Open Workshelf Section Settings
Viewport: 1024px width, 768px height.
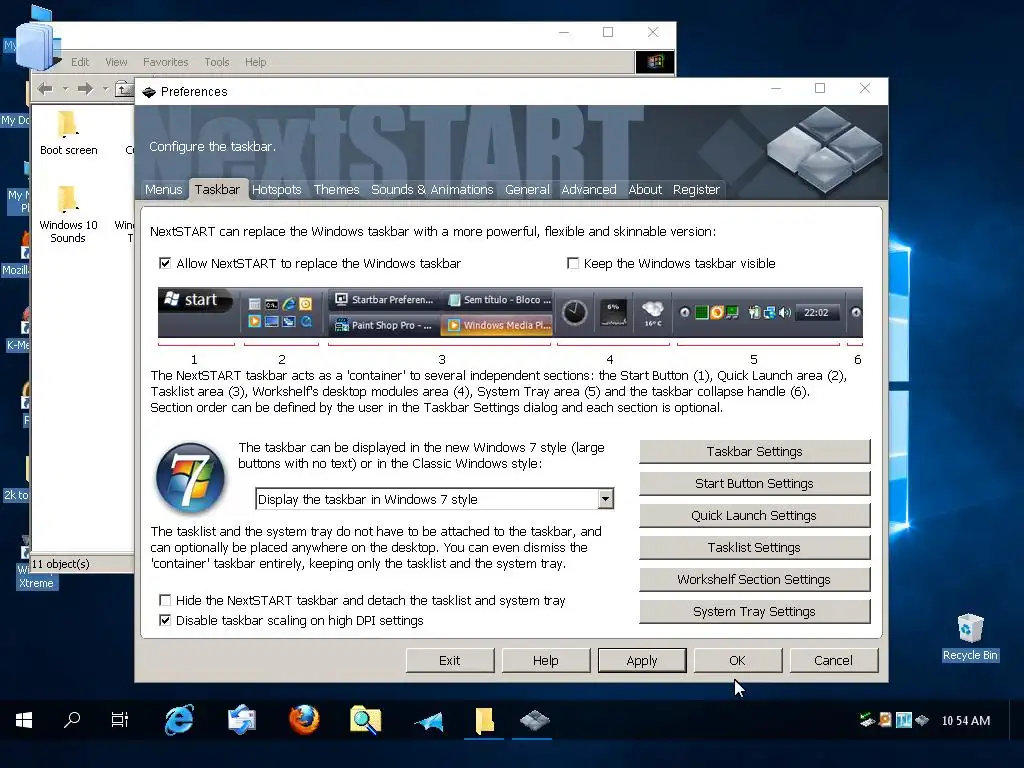click(754, 579)
